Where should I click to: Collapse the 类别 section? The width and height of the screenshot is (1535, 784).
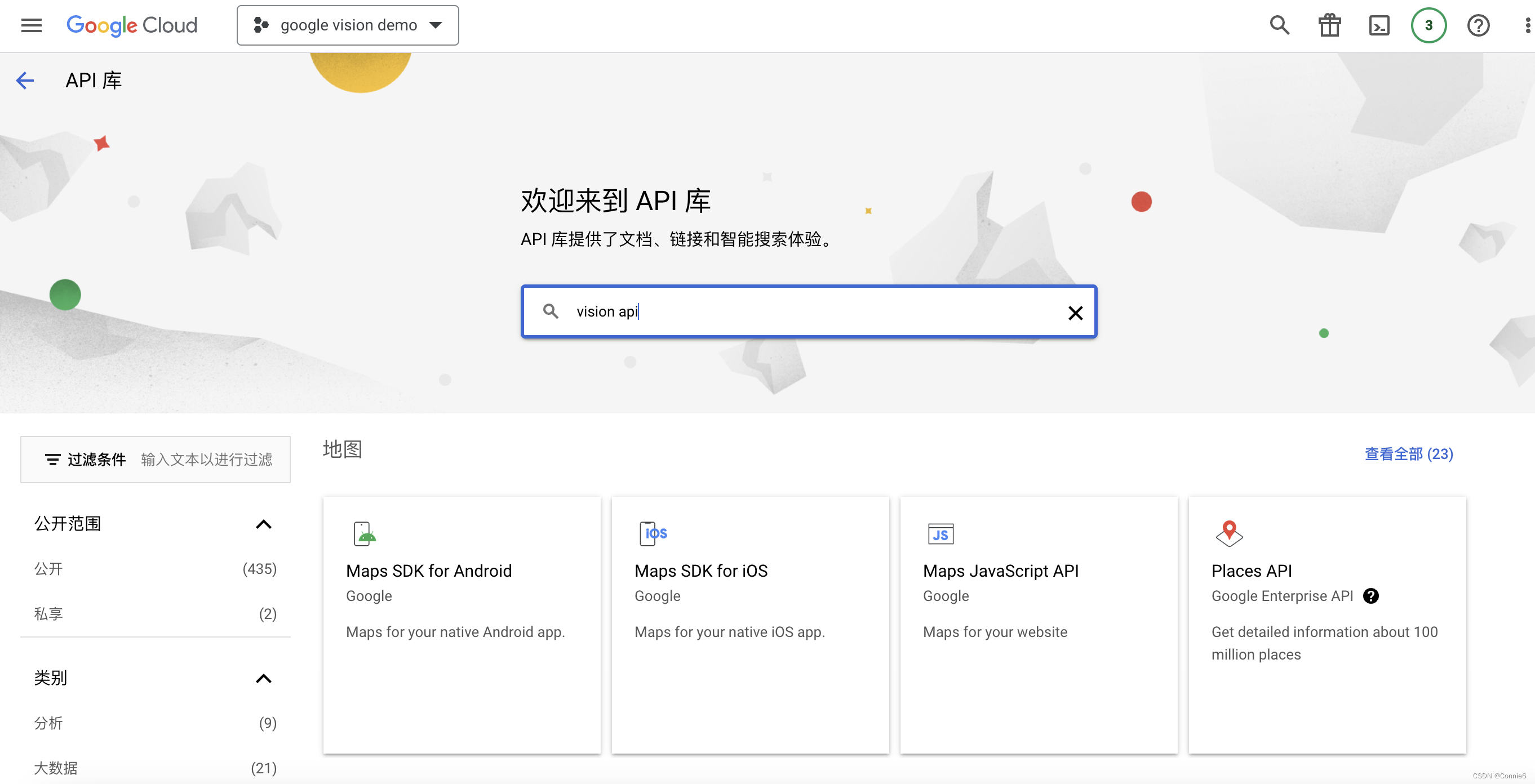(263, 679)
